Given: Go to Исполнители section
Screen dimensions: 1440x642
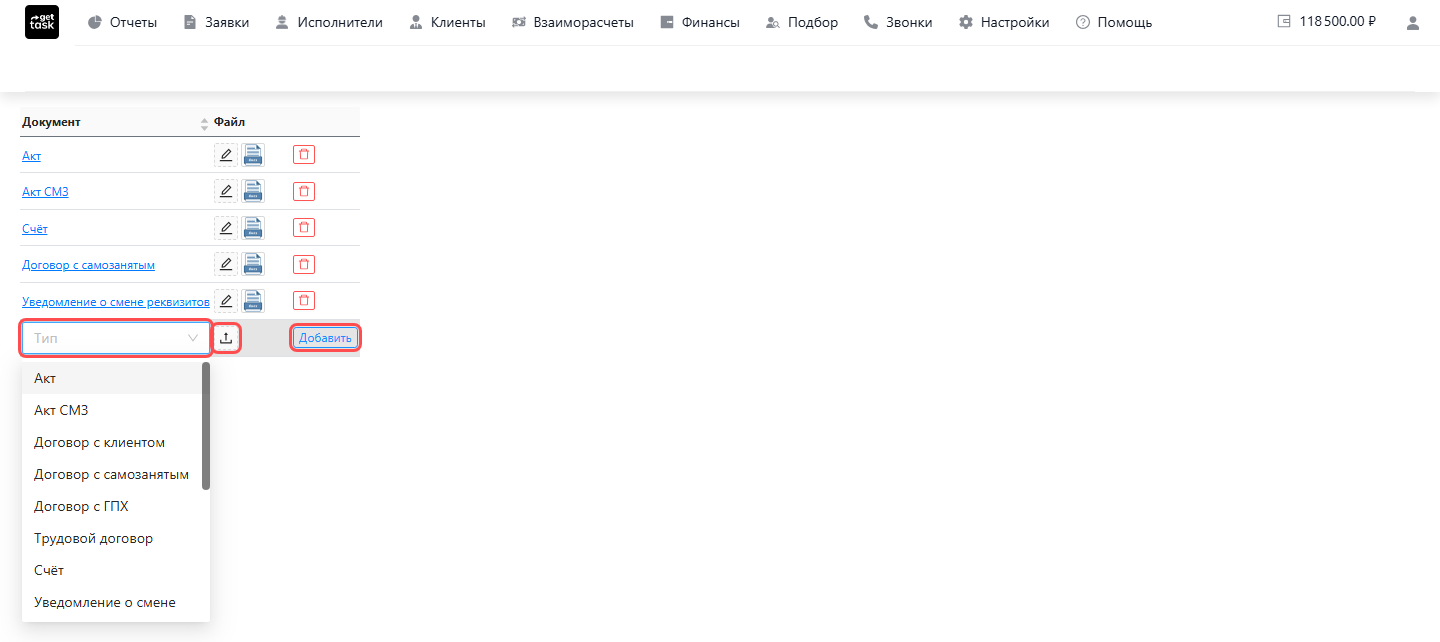Looking at the screenshot, I should 329,22.
